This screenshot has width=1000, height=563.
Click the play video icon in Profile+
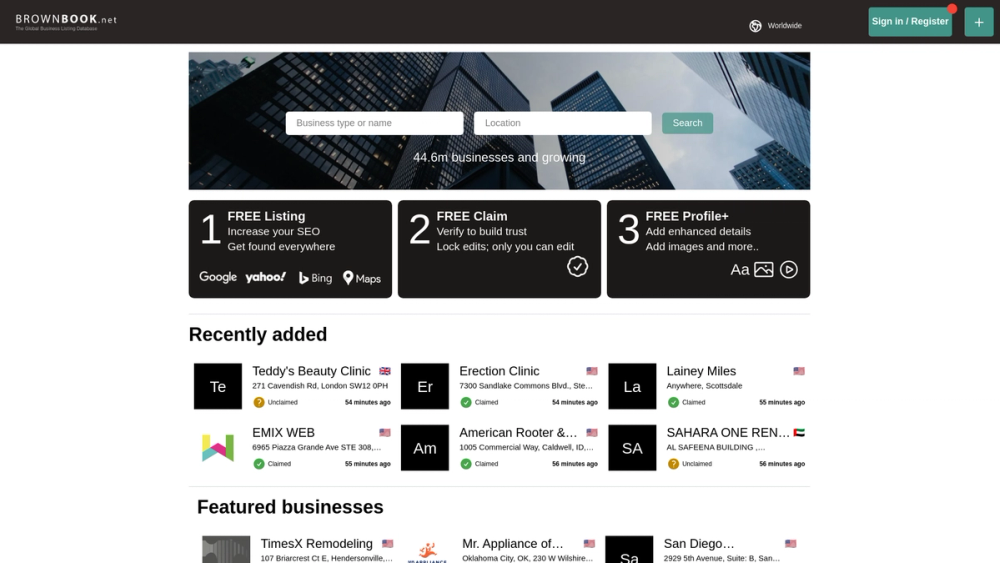click(788, 270)
